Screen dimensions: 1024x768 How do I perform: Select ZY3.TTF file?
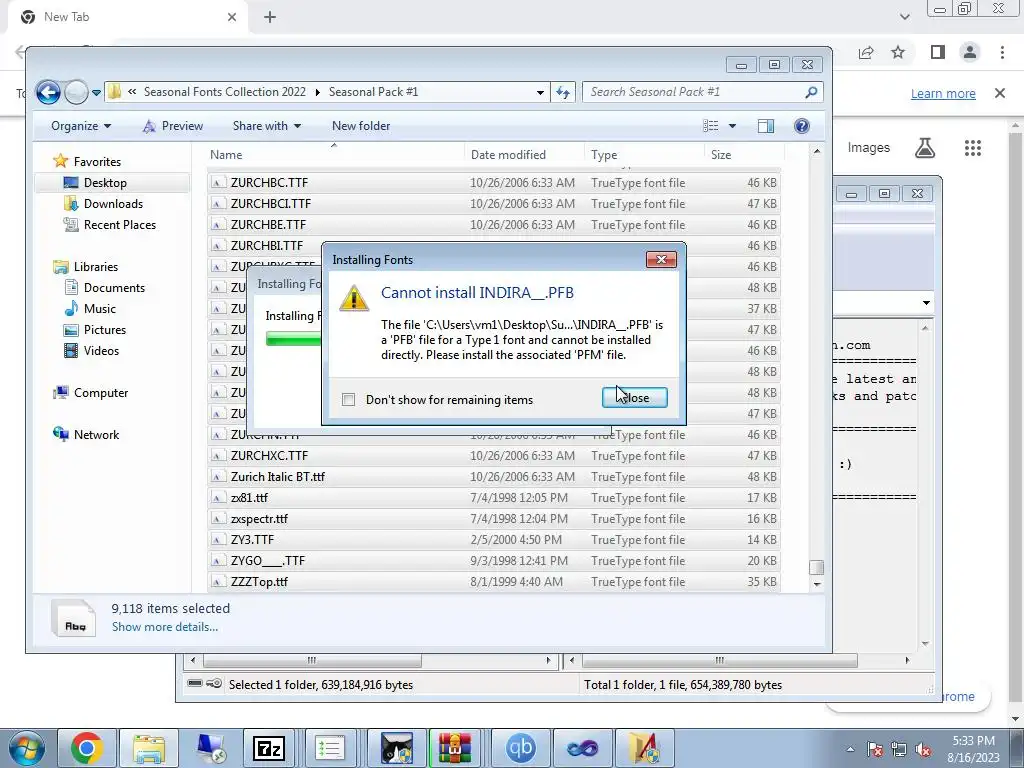(x=494, y=539)
